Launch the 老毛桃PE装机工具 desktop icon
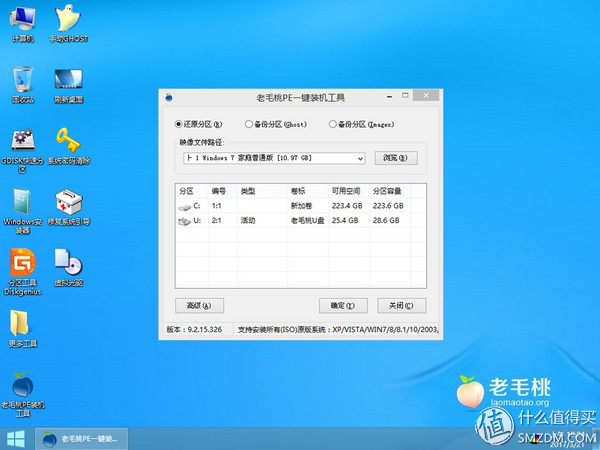Screen dimensions: 600x450 coord(23,394)
